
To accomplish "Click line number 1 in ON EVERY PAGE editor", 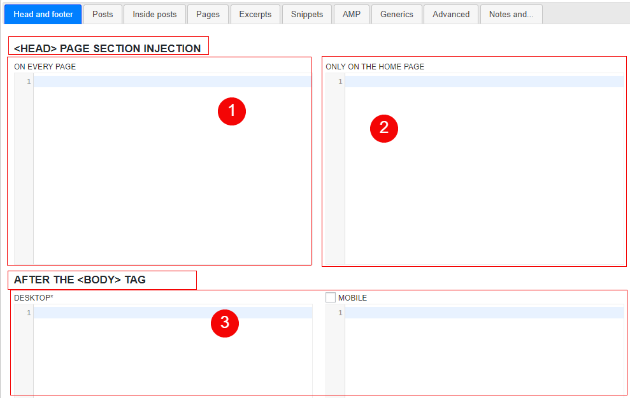I will 29,82.
